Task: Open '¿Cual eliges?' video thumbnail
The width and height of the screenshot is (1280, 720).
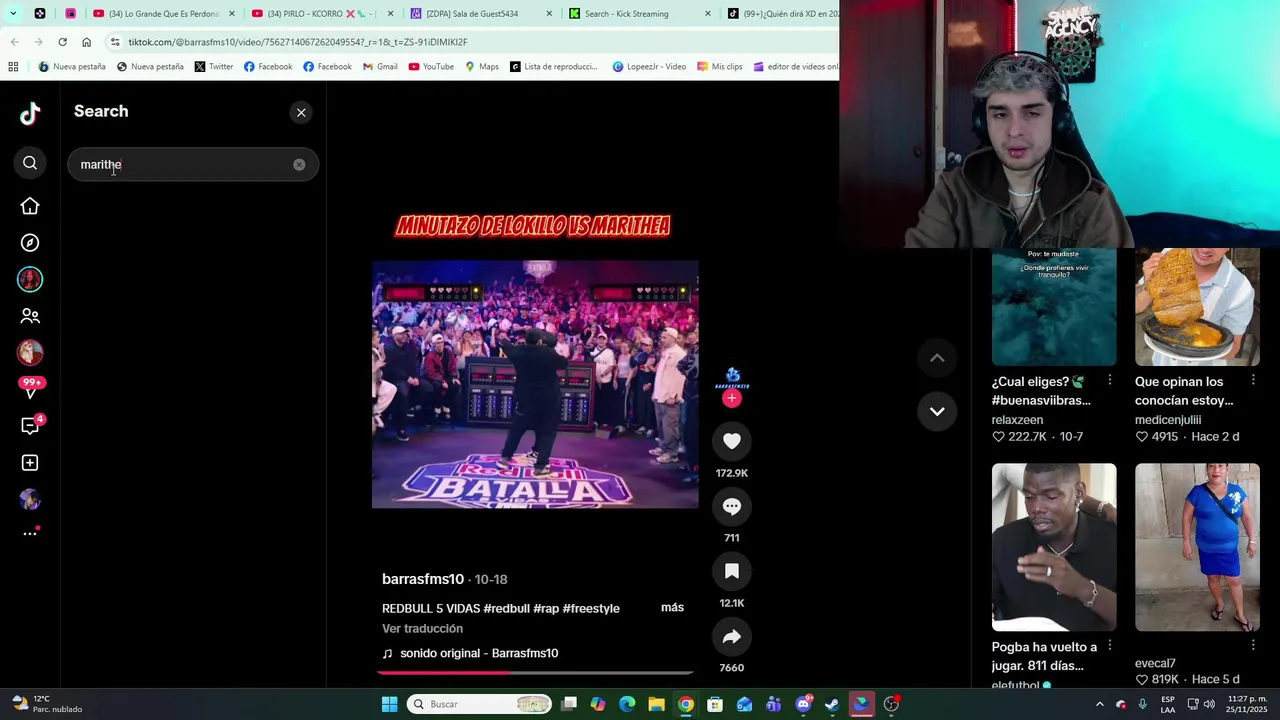Action: coord(1054,306)
